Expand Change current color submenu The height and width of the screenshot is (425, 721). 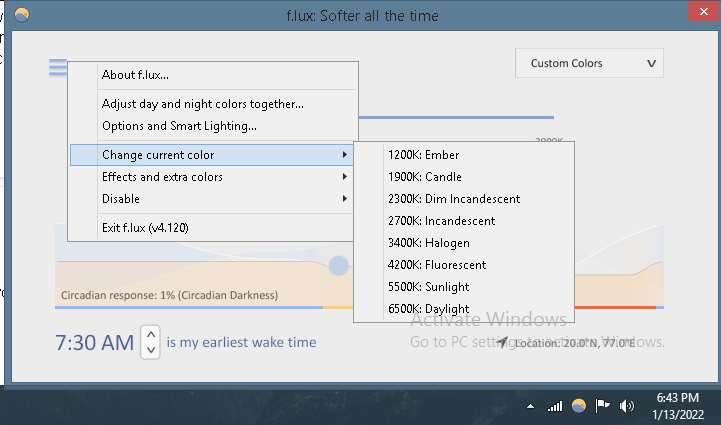tap(212, 155)
